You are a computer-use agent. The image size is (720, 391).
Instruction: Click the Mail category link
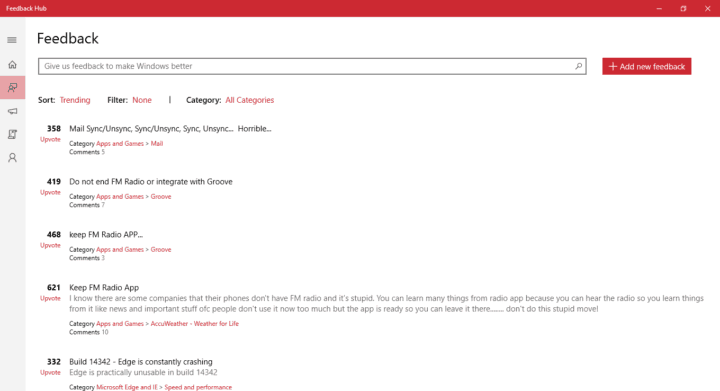pyautogui.click(x=157, y=144)
